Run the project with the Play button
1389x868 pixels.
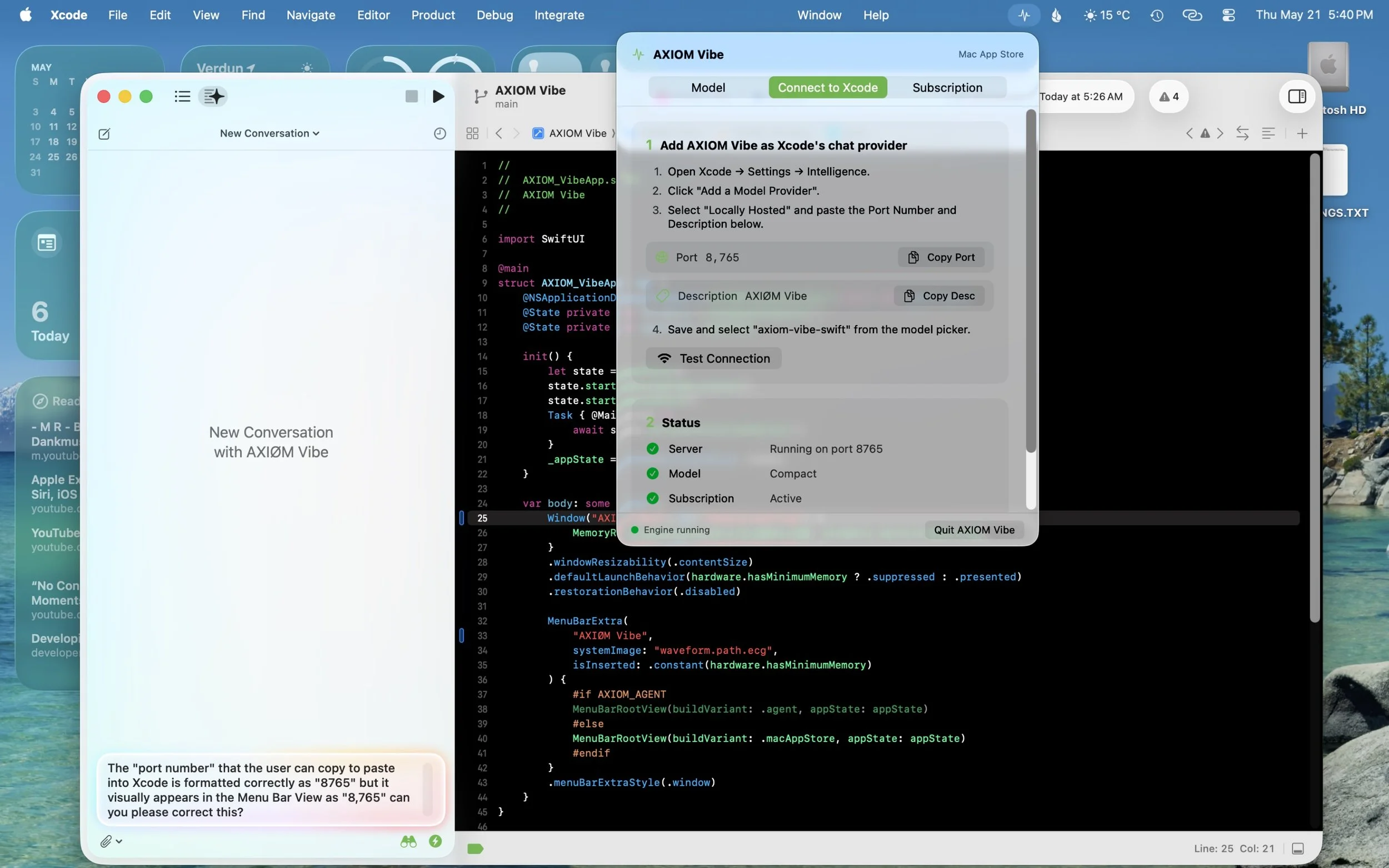pos(438,97)
